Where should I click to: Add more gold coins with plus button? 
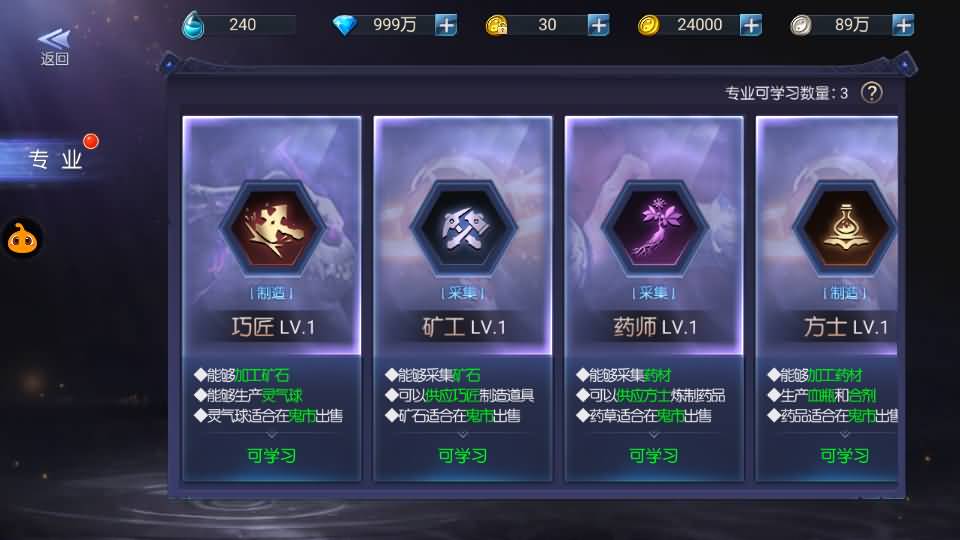[x=751, y=25]
